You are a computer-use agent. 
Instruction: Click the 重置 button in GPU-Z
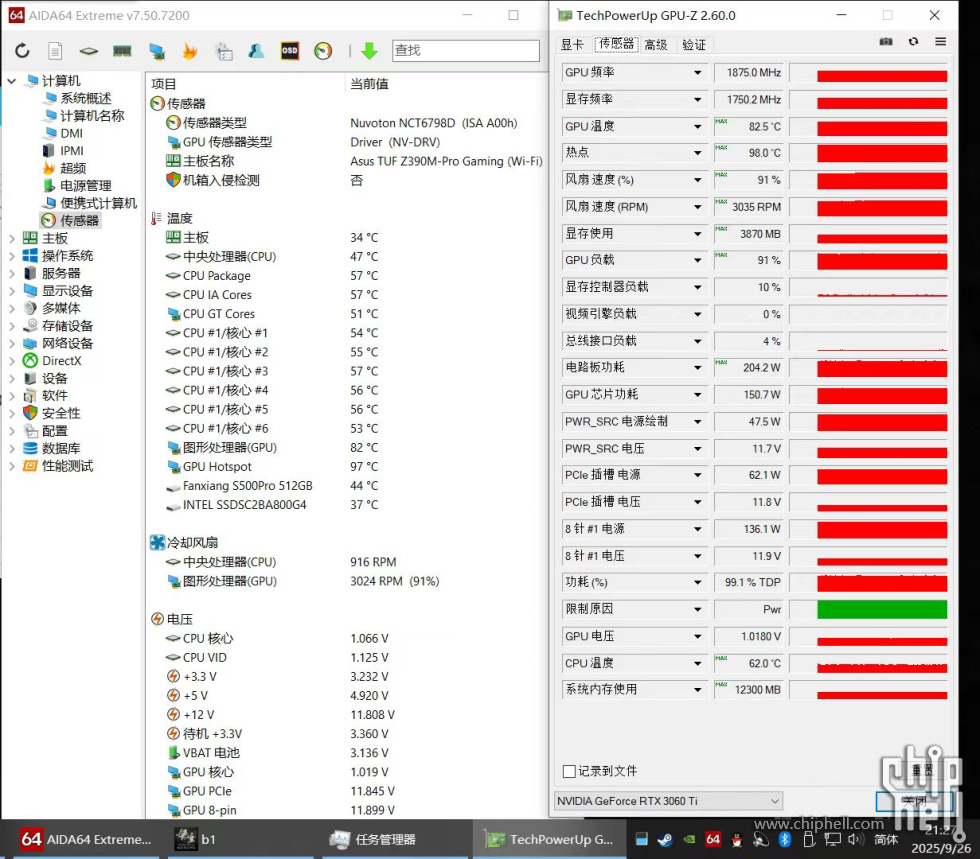pos(922,770)
